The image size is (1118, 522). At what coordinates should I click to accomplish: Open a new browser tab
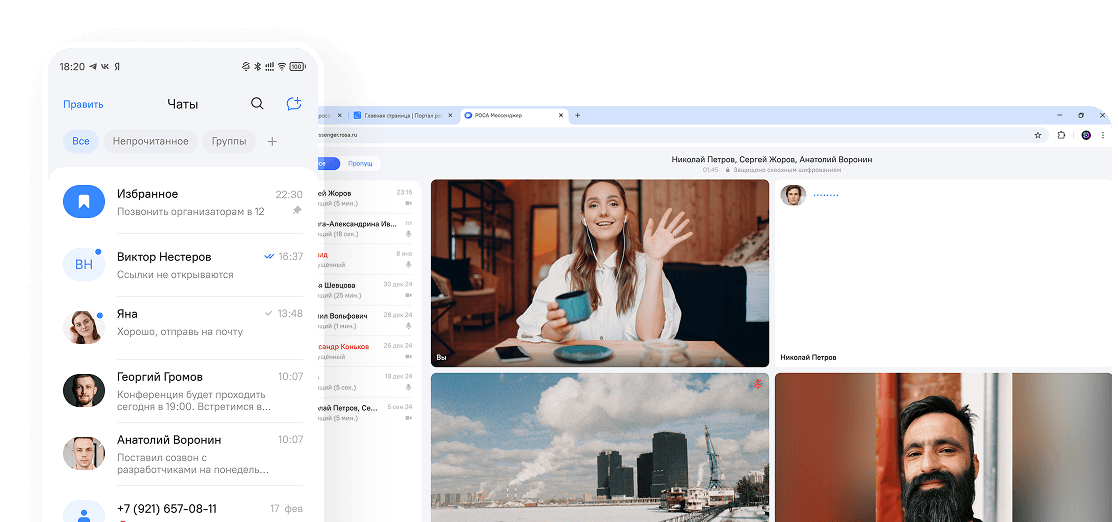pyautogui.click(x=576, y=115)
